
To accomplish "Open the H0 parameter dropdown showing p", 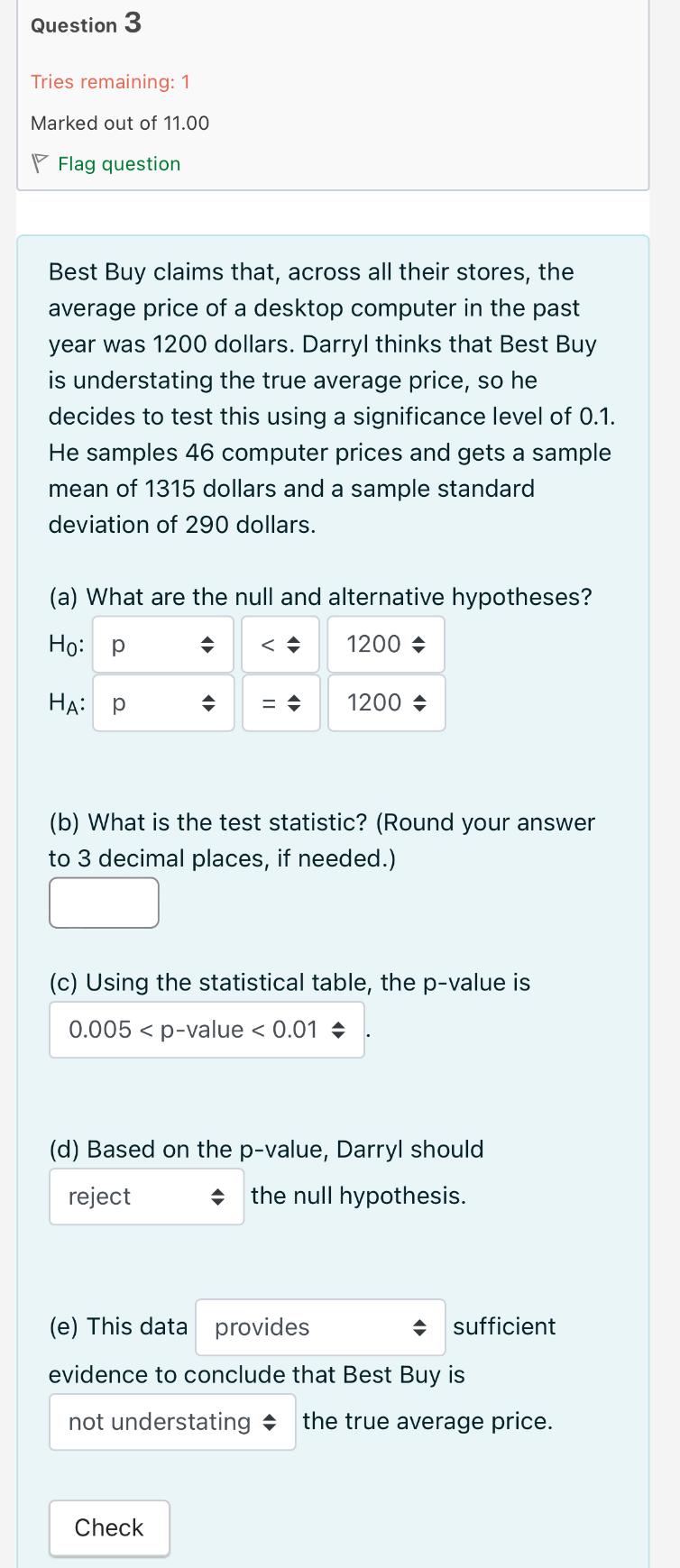I will coord(162,644).
